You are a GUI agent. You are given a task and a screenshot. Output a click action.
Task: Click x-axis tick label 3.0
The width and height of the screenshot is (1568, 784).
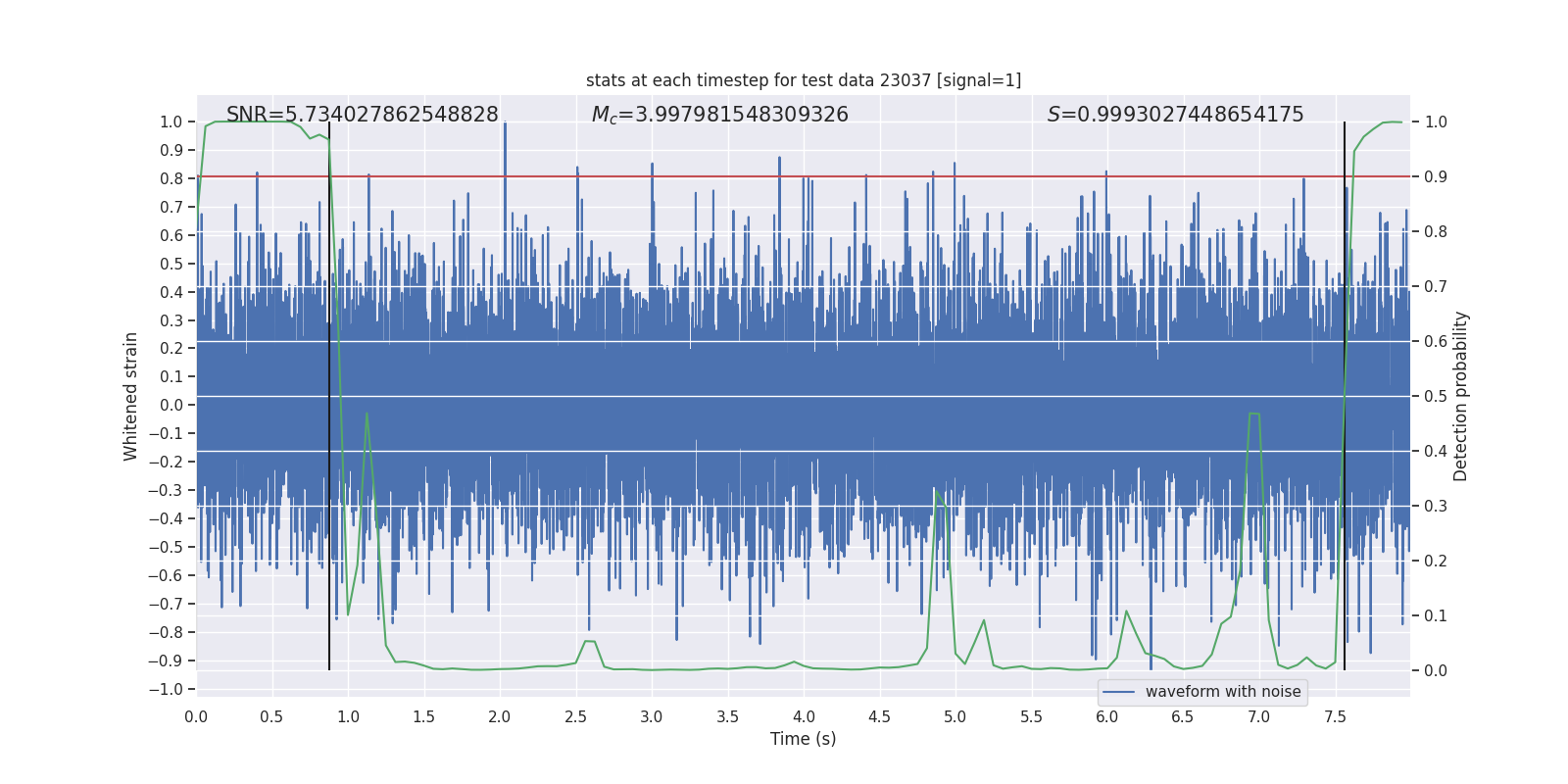pos(652,717)
